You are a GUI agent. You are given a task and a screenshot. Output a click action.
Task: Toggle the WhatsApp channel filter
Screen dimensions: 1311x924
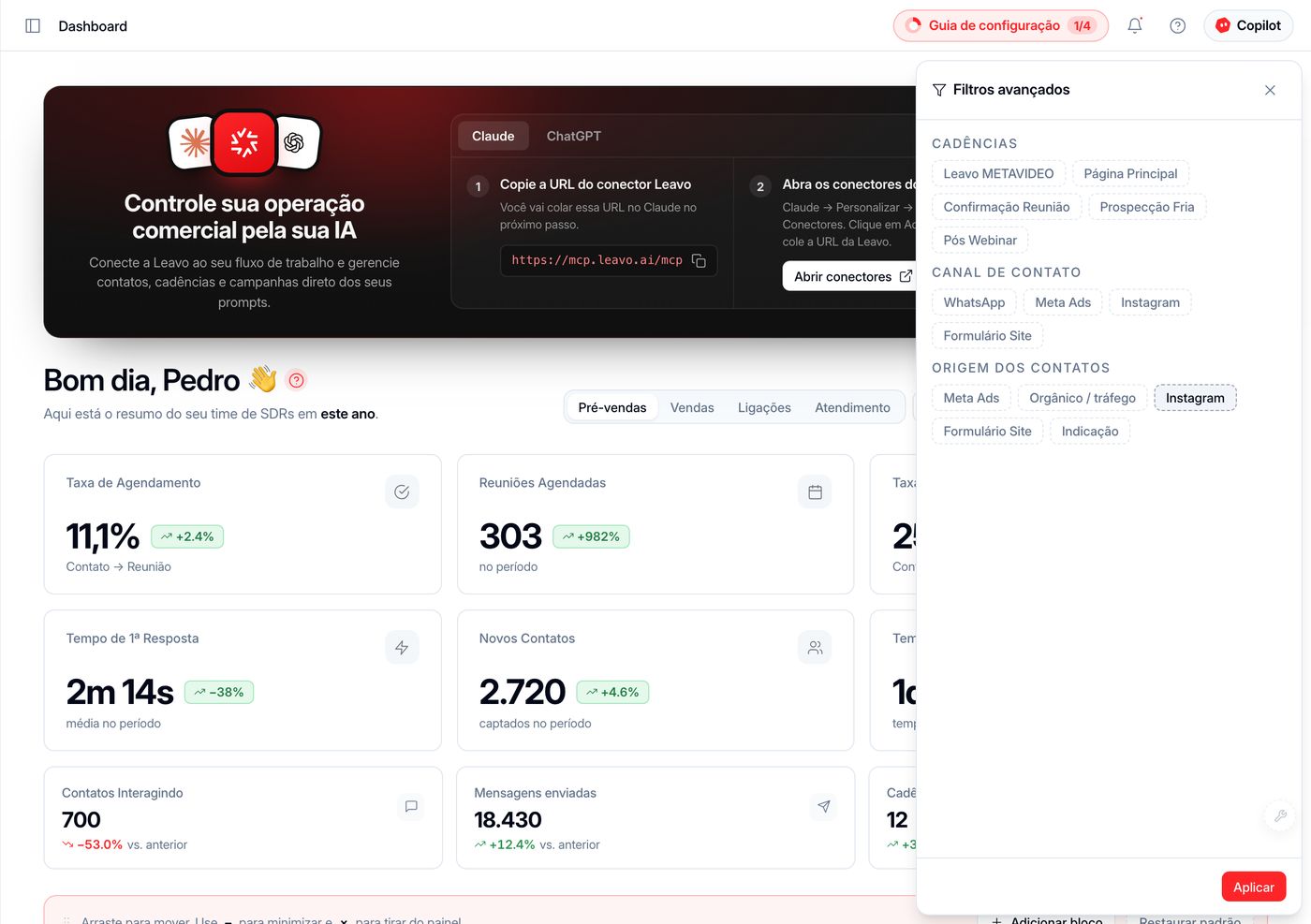point(974,302)
